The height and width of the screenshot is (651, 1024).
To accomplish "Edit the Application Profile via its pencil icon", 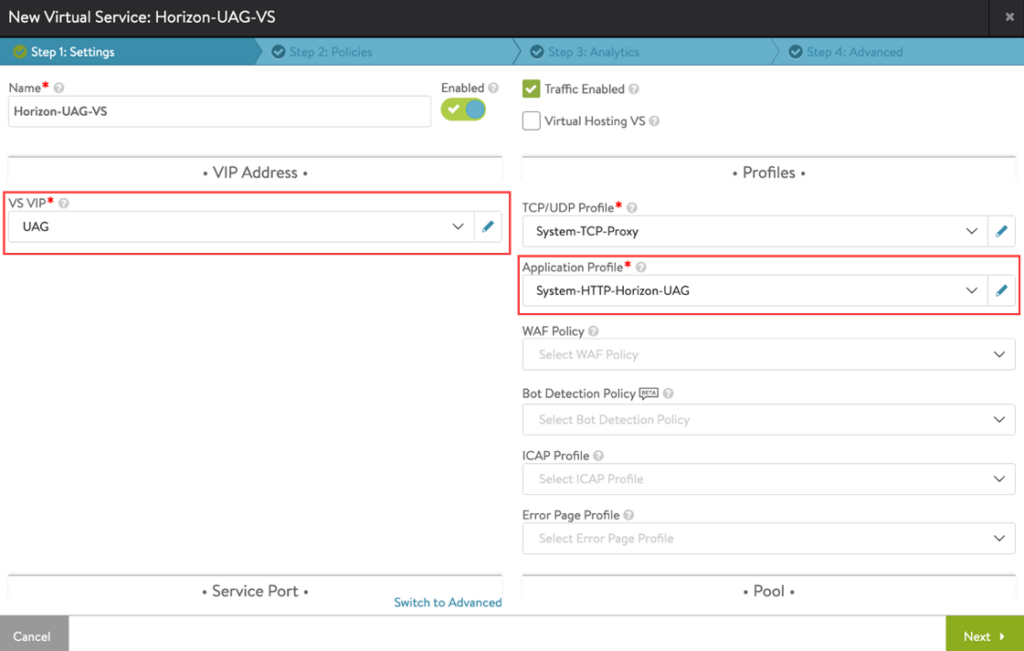I will pyautogui.click(x=1002, y=290).
